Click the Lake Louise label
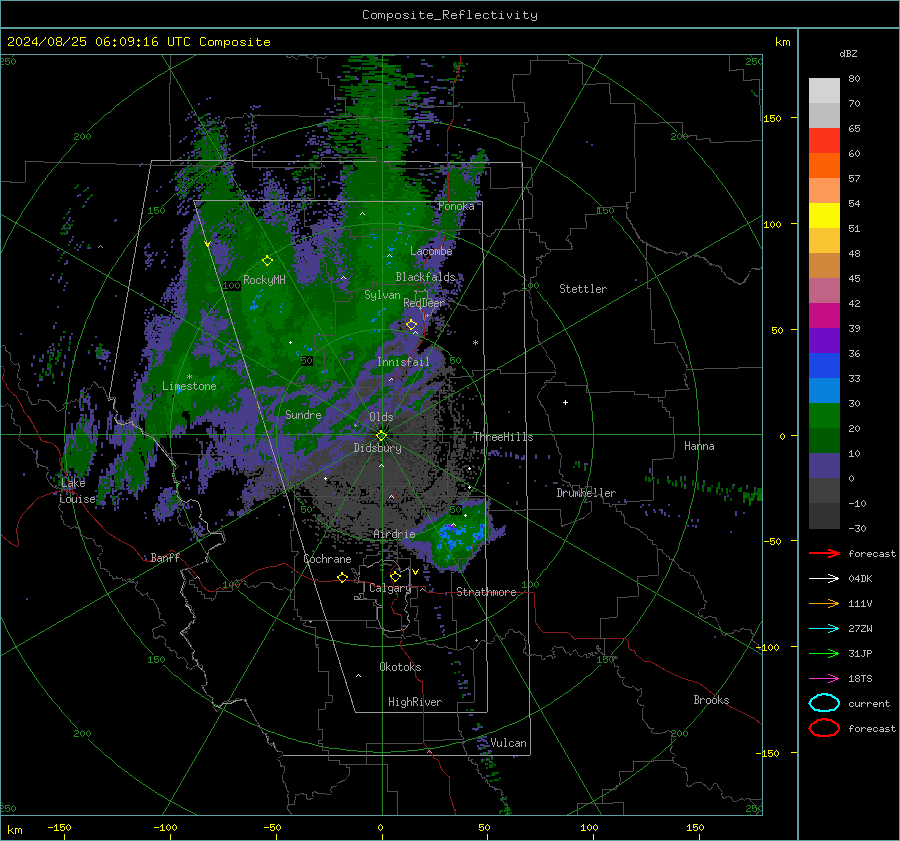 pos(77,491)
